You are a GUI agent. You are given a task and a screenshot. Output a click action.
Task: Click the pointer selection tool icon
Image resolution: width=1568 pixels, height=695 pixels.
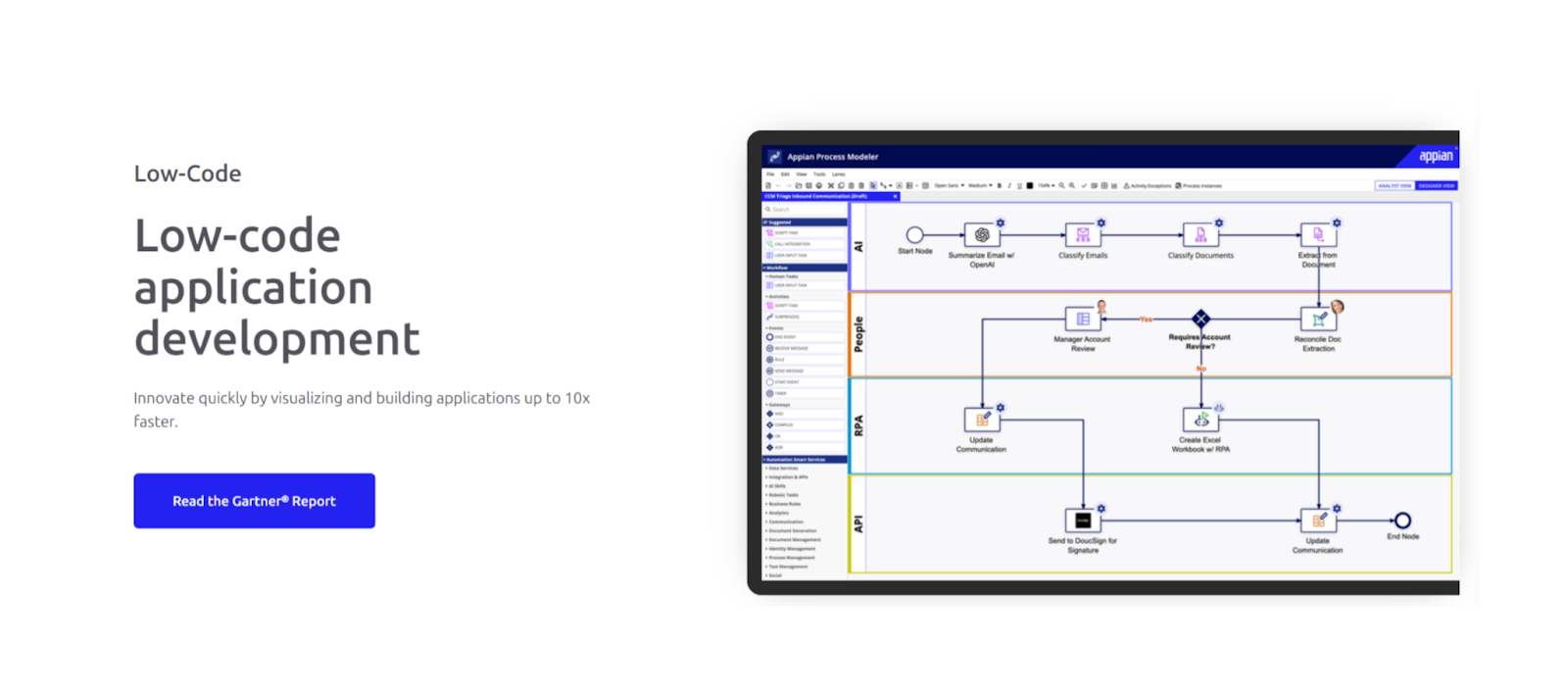(x=873, y=185)
